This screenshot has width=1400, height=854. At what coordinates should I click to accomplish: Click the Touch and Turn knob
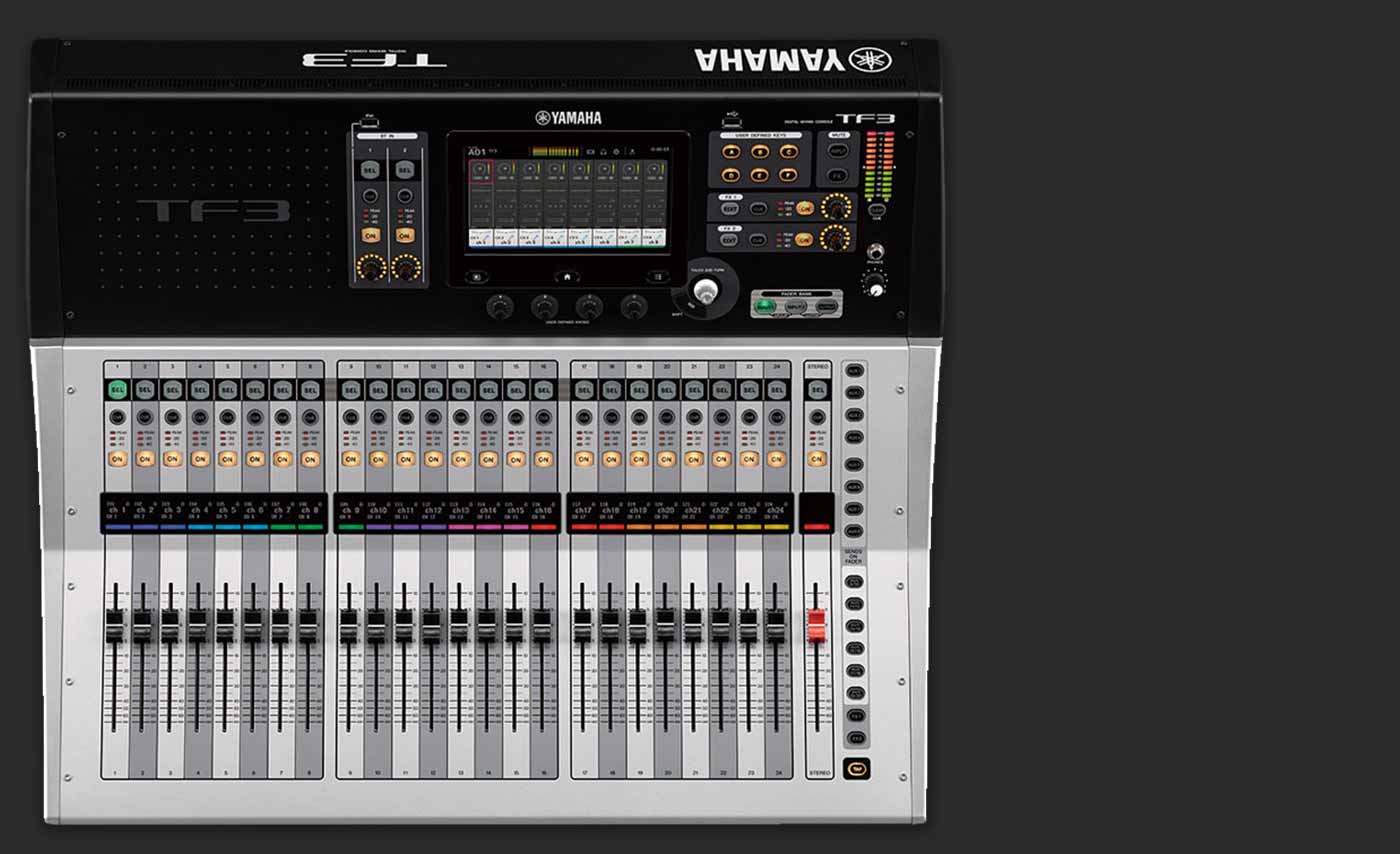pyautogui.click(x=706, y=290)
